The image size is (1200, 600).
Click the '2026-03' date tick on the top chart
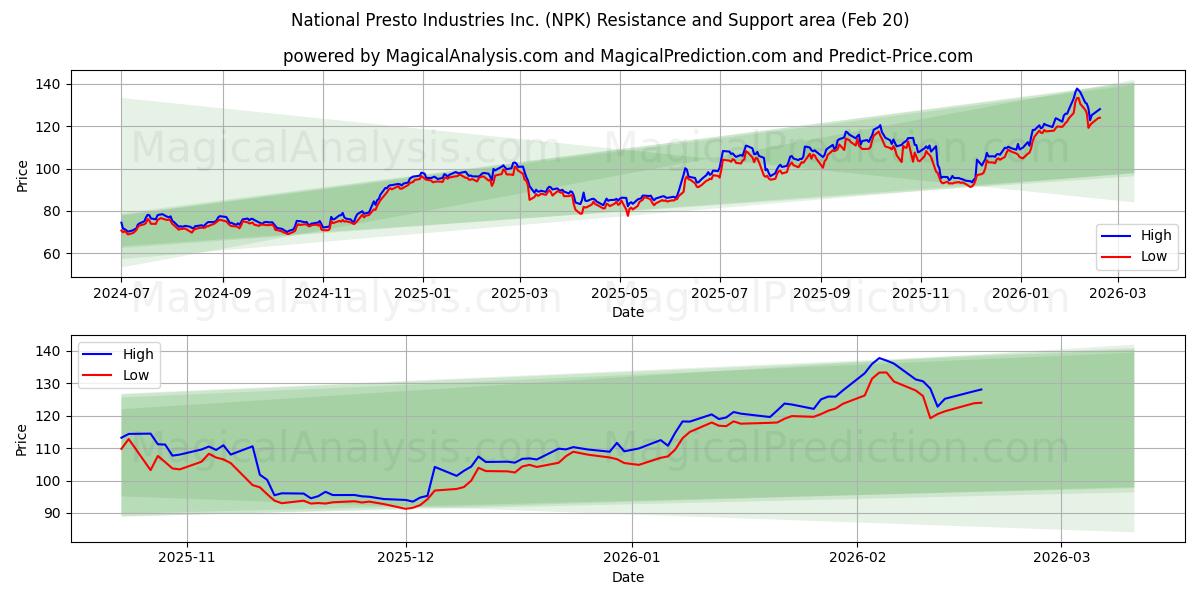(x=1117, y=295)
